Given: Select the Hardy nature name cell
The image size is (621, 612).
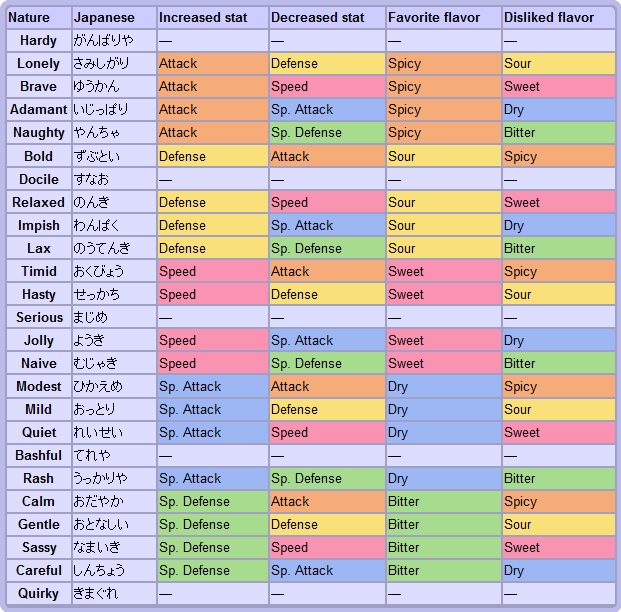Looking at the screenshot, I should click(x=38, y=41).
